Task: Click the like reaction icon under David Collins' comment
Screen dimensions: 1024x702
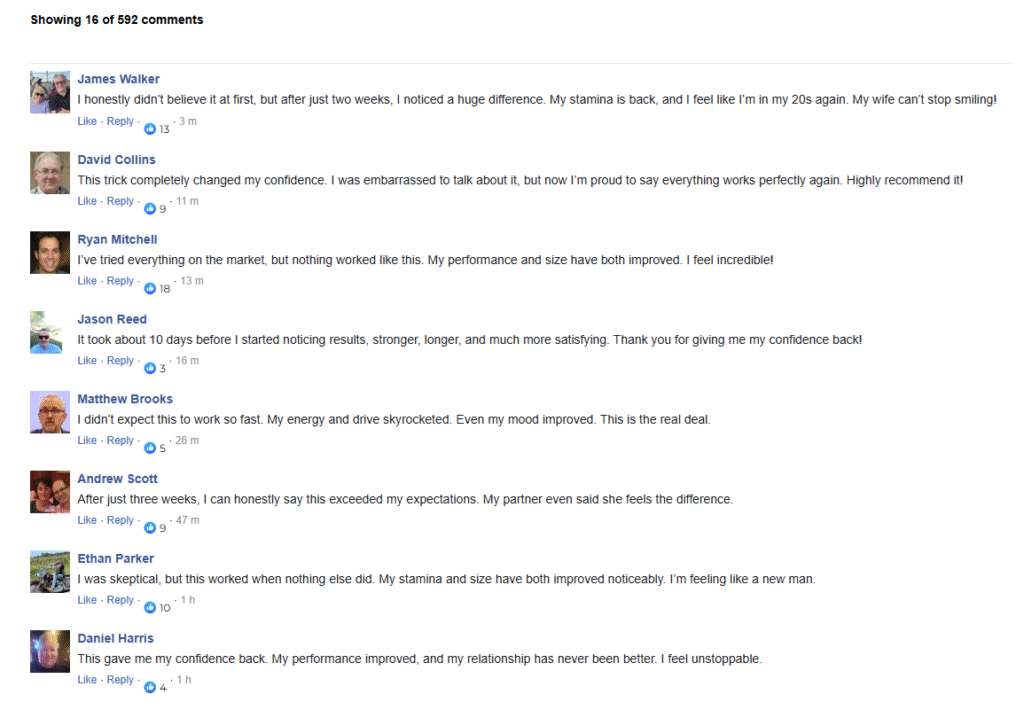Action: [151, 209]
